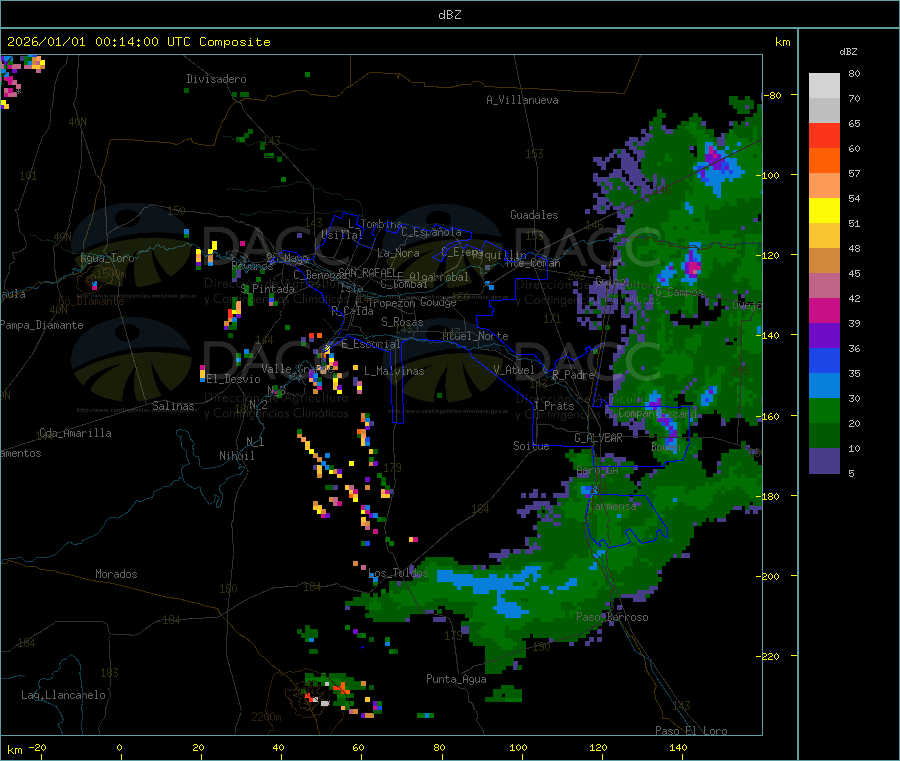Click the slate purple 5-10 dBZ legend swatch

coord(824,461)
